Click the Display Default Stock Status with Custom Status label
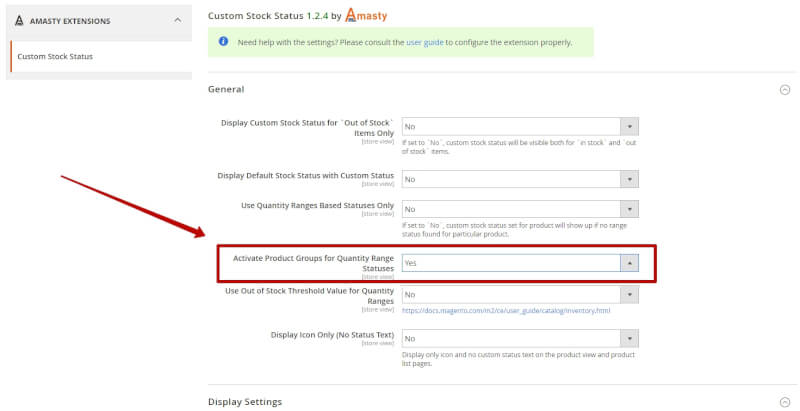This screenshot has width=800, height=411. coord(306,175)
